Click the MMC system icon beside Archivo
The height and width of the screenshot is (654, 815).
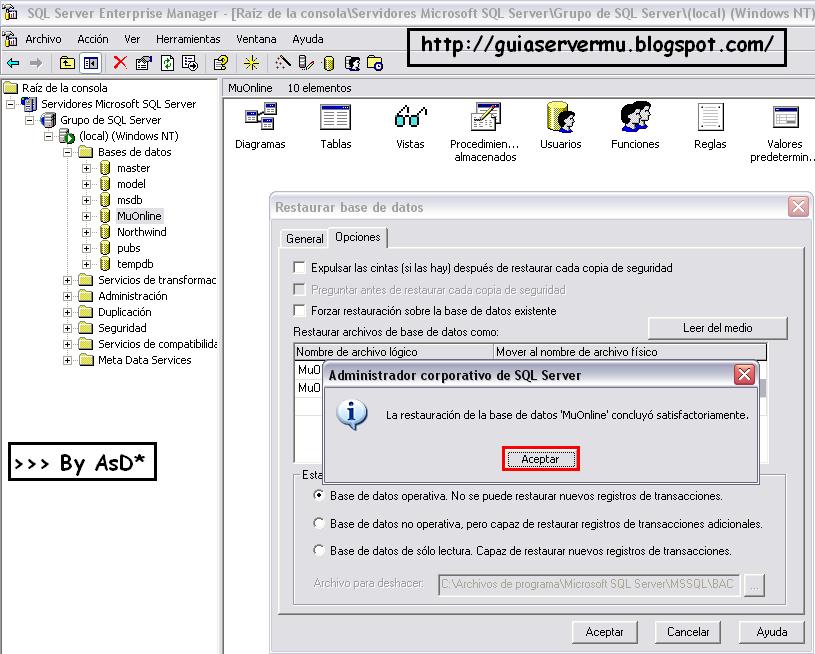(10, 39)
